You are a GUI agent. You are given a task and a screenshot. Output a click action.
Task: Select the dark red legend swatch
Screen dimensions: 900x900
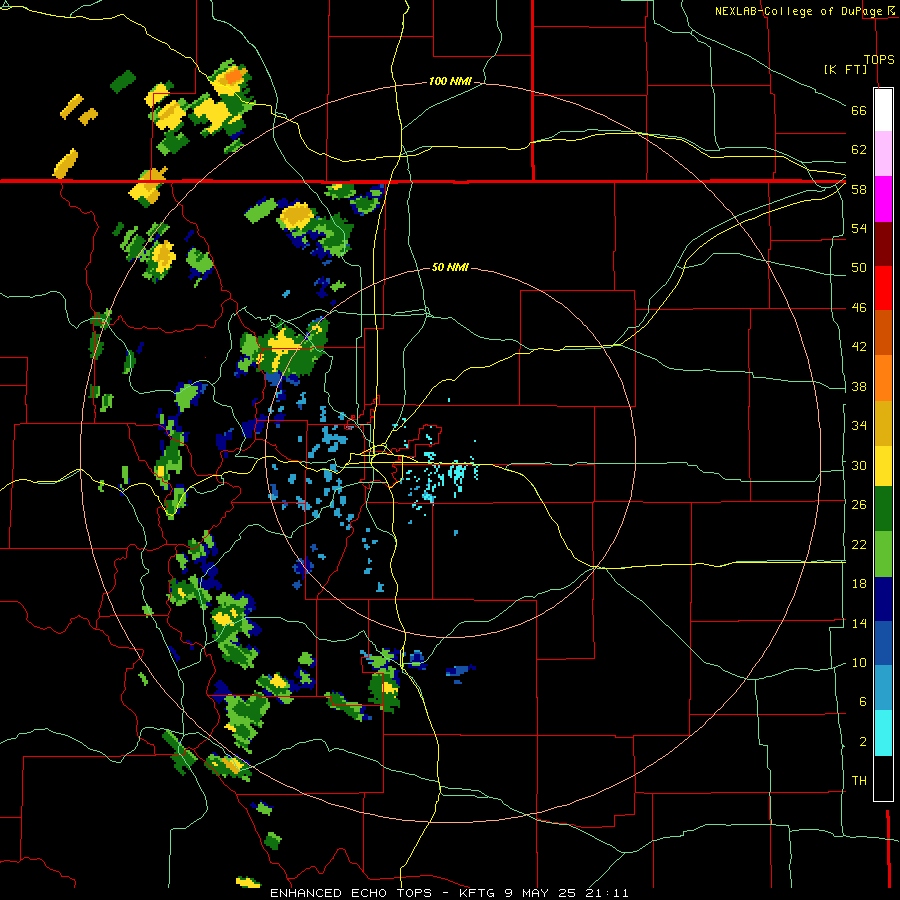point(883,244)
